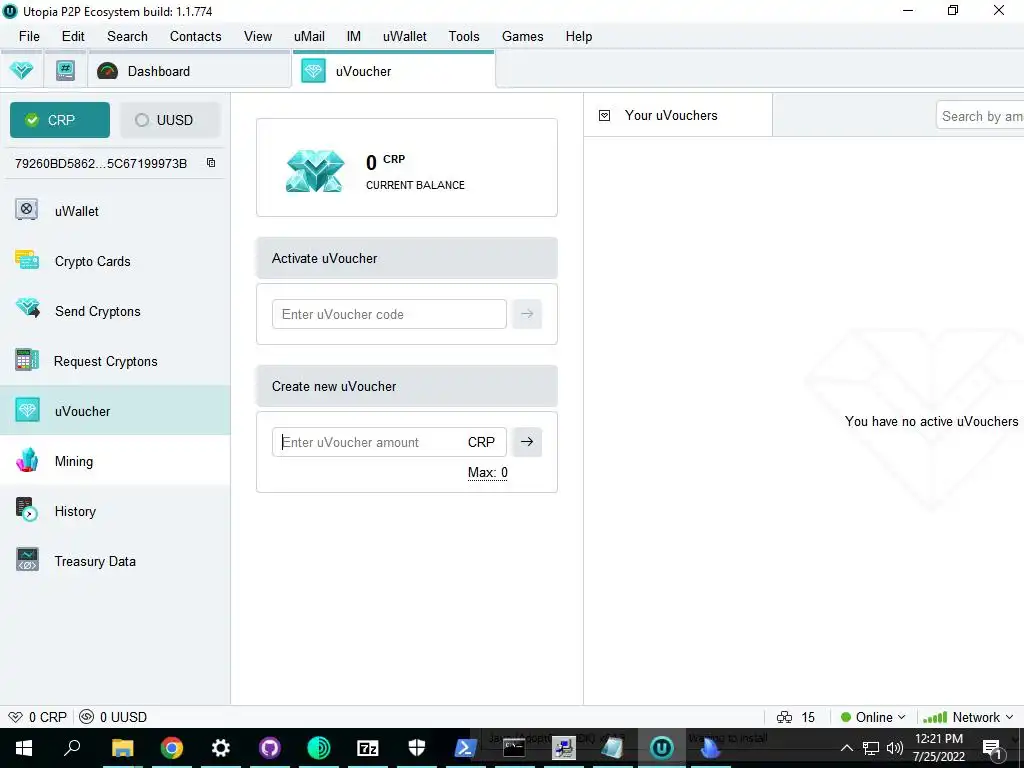This screenshot has height=768, width=1024.
Task: Click the Max: 0 link
Action: click(487, 472)
